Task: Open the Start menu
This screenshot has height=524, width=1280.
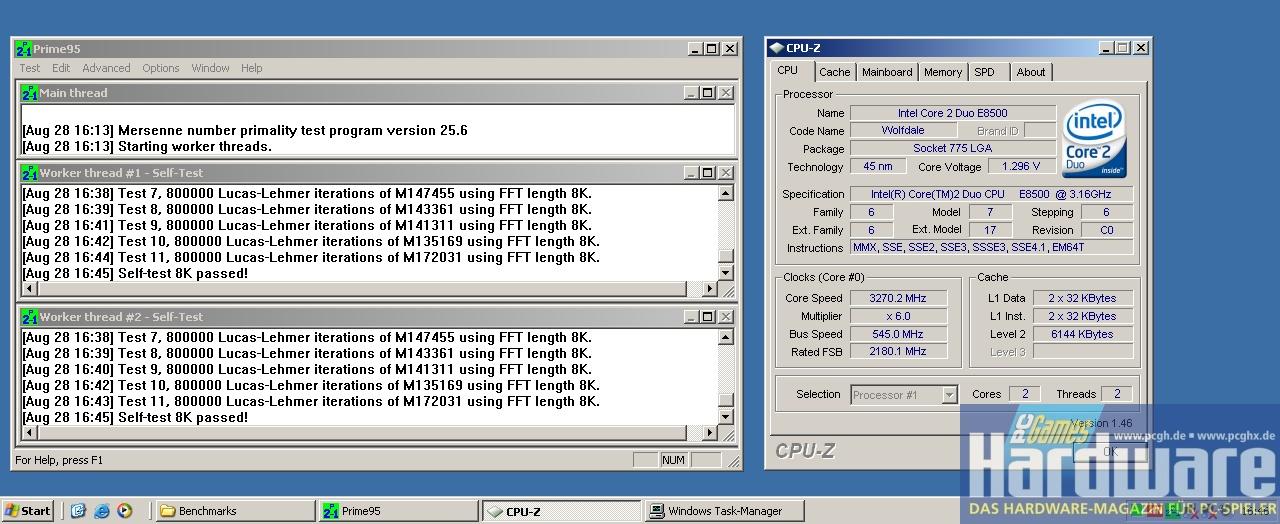Action: [27, 510]
